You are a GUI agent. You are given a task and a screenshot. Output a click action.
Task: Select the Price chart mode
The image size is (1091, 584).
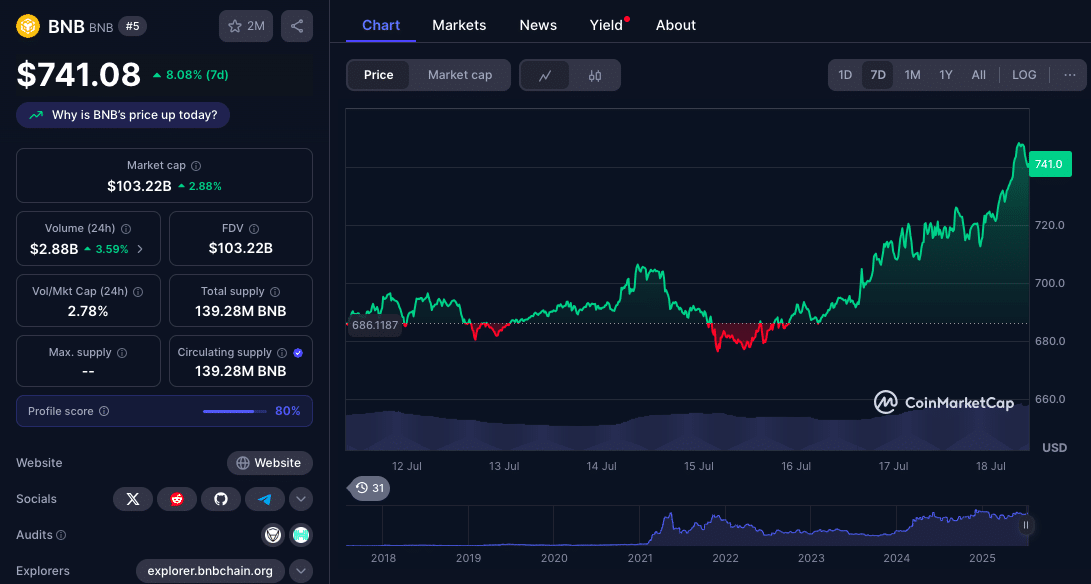(379, 75)
